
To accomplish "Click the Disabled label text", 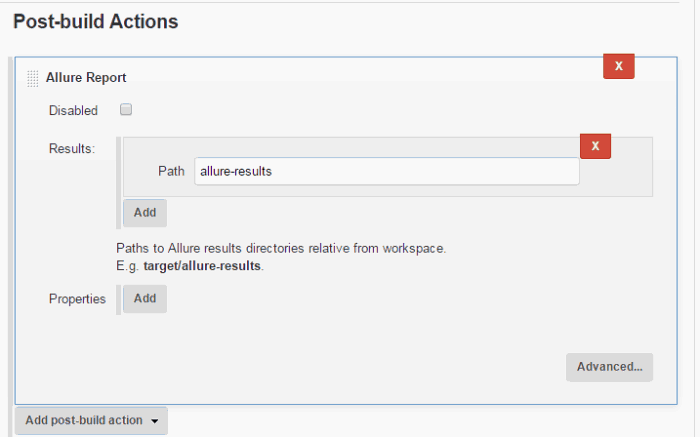I will click(73, 110).
